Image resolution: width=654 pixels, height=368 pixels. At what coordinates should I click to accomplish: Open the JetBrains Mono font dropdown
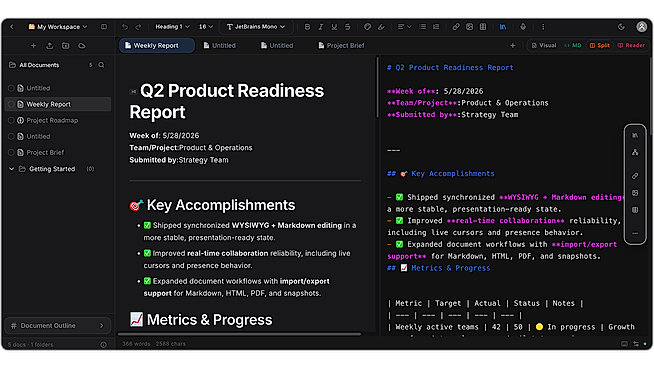click(256, 27)
